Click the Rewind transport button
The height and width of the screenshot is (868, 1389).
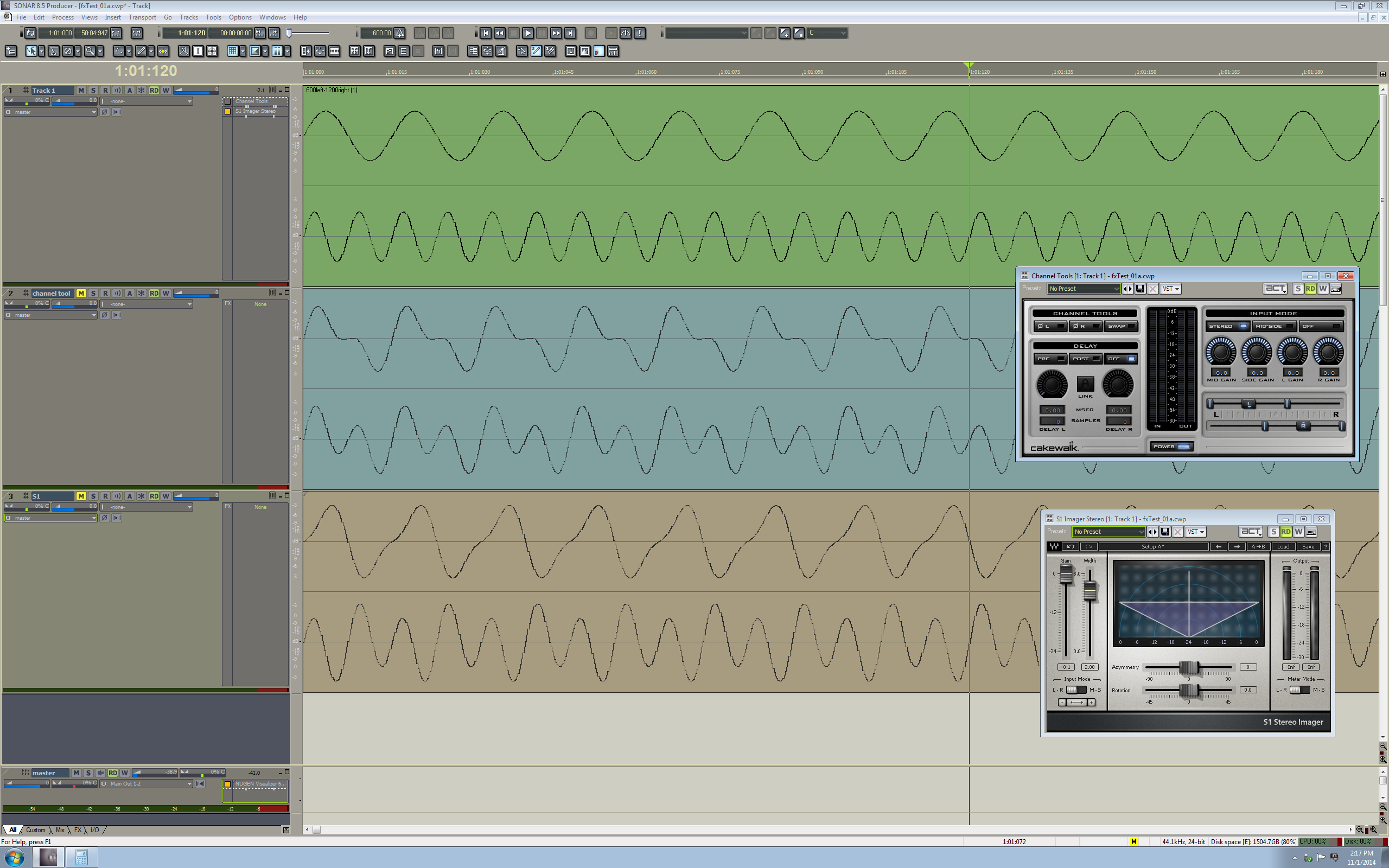(499, 33)
